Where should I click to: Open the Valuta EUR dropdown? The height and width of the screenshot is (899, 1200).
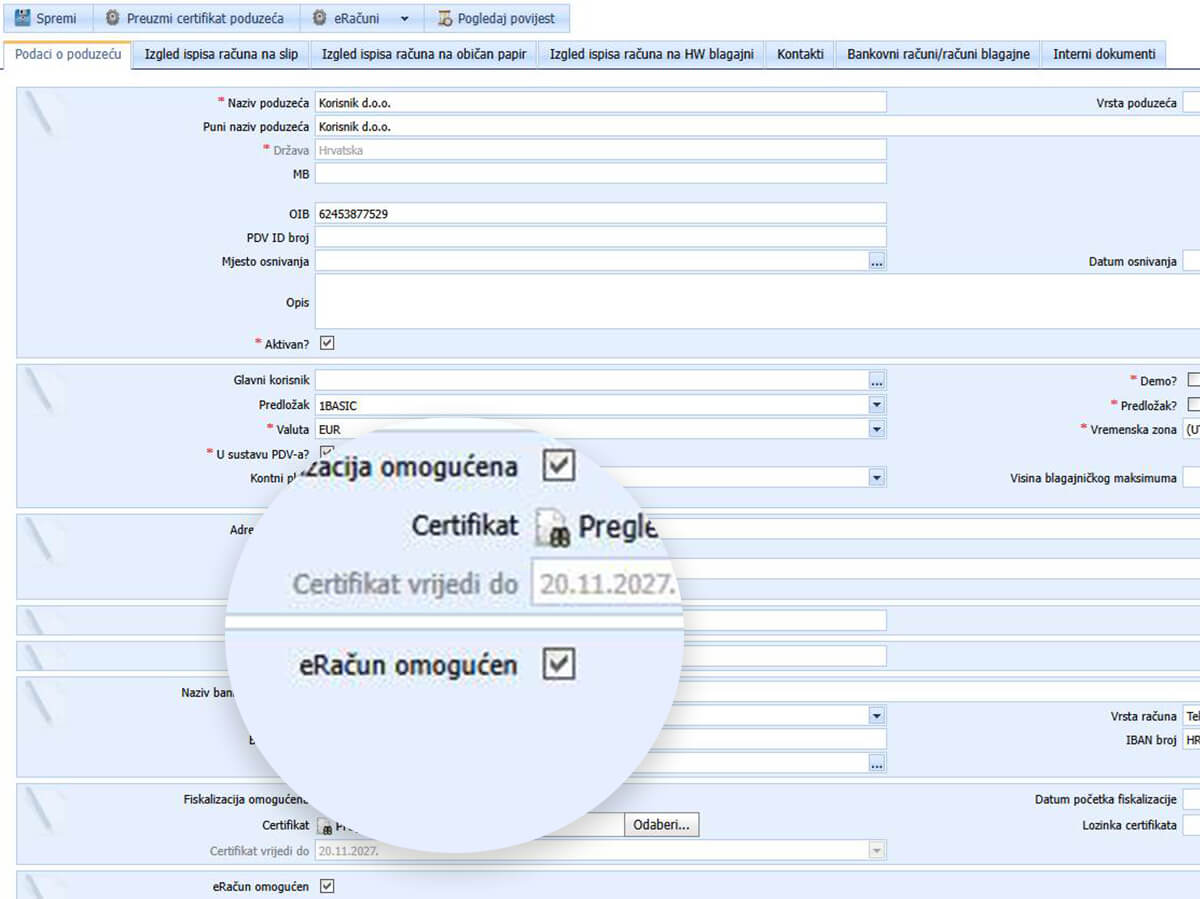(877, 429)
